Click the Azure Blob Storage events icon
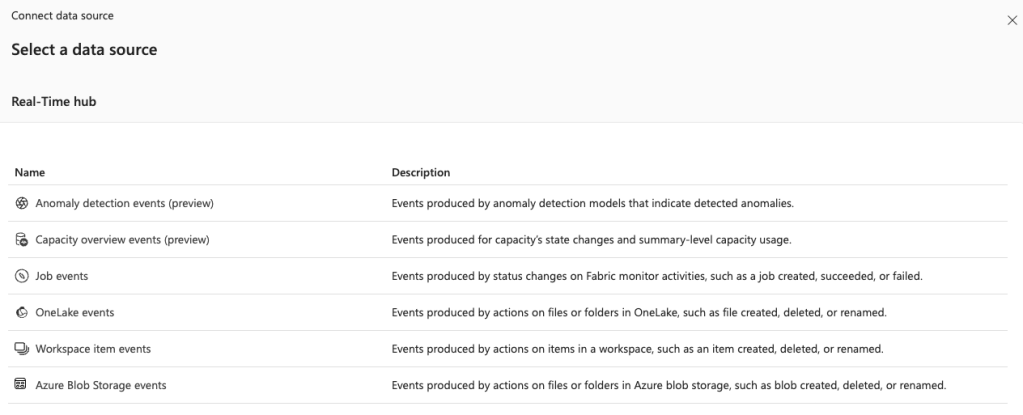 point(22,384)
